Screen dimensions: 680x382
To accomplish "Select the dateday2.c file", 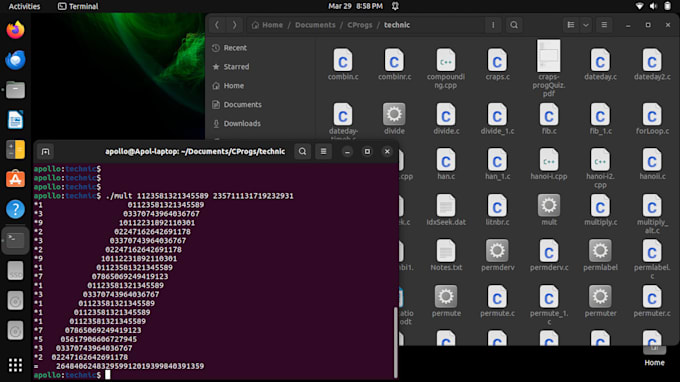I will click(652, 65).
